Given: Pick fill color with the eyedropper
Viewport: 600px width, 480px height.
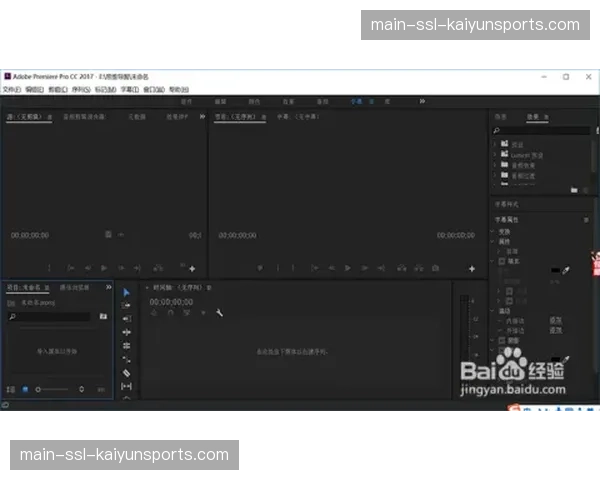Looking at the screenshot, I should pos(566,270).
